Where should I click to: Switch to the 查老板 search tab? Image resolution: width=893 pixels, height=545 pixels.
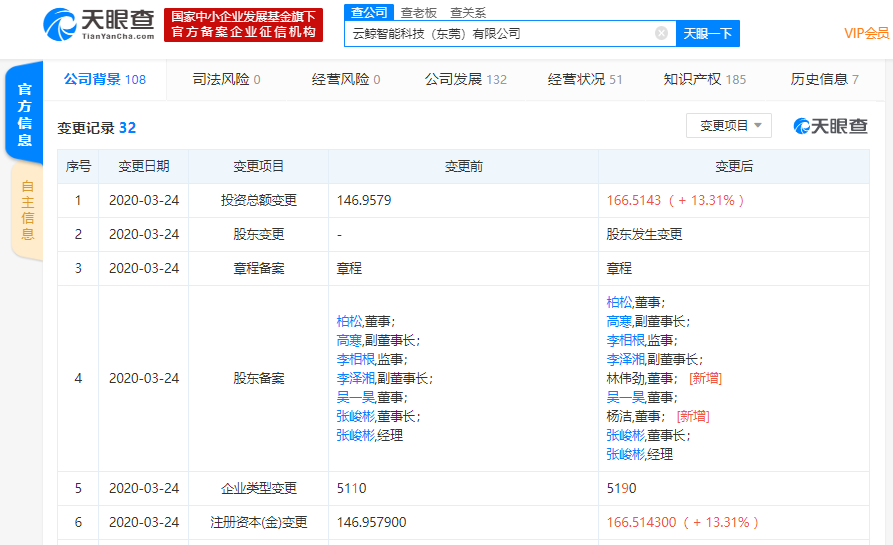[419, 13]
